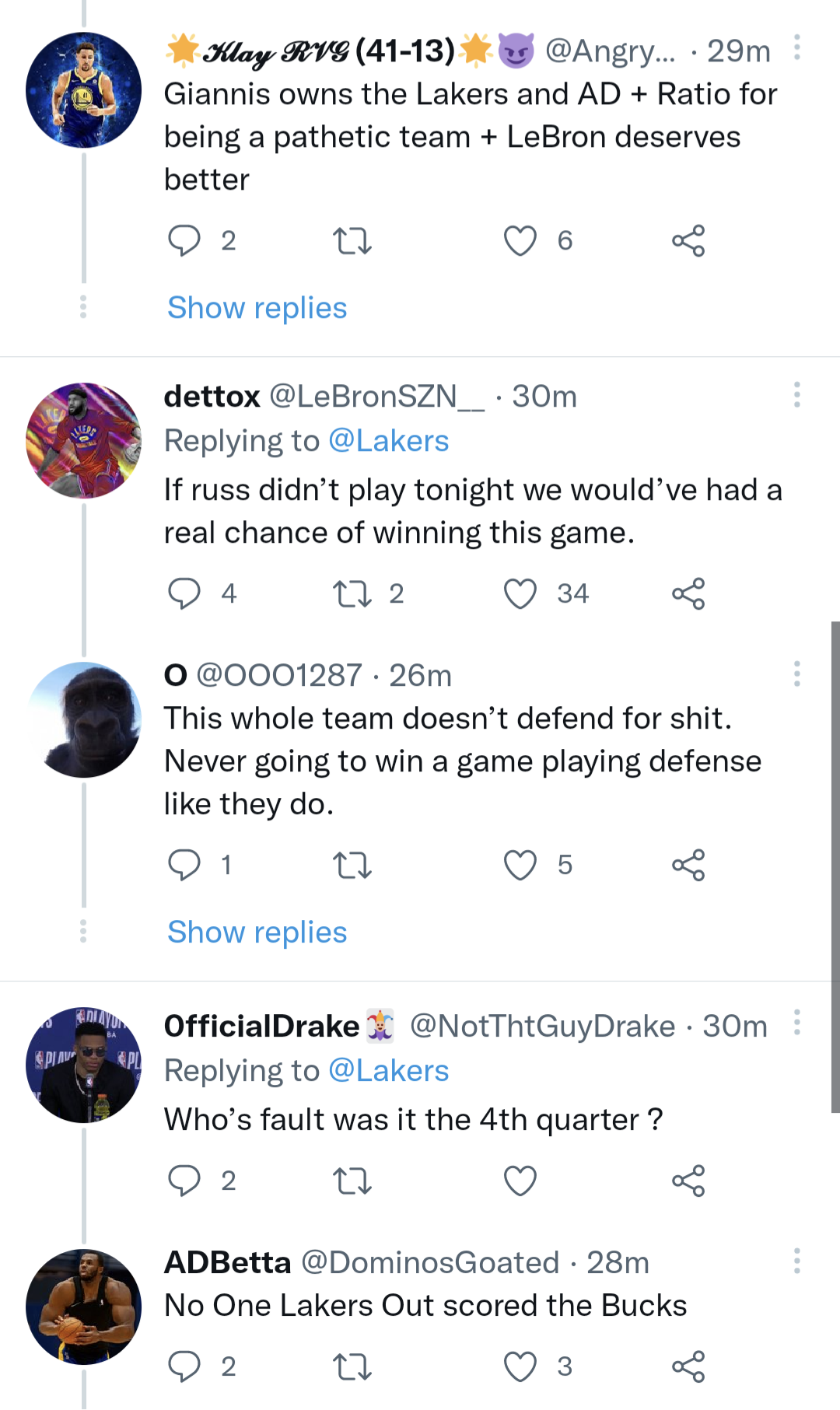Retweet ADBetta's tweet about the Bucks
Screen dimensions: 840x1410
pyautogui.click(x=352, y=1366)
